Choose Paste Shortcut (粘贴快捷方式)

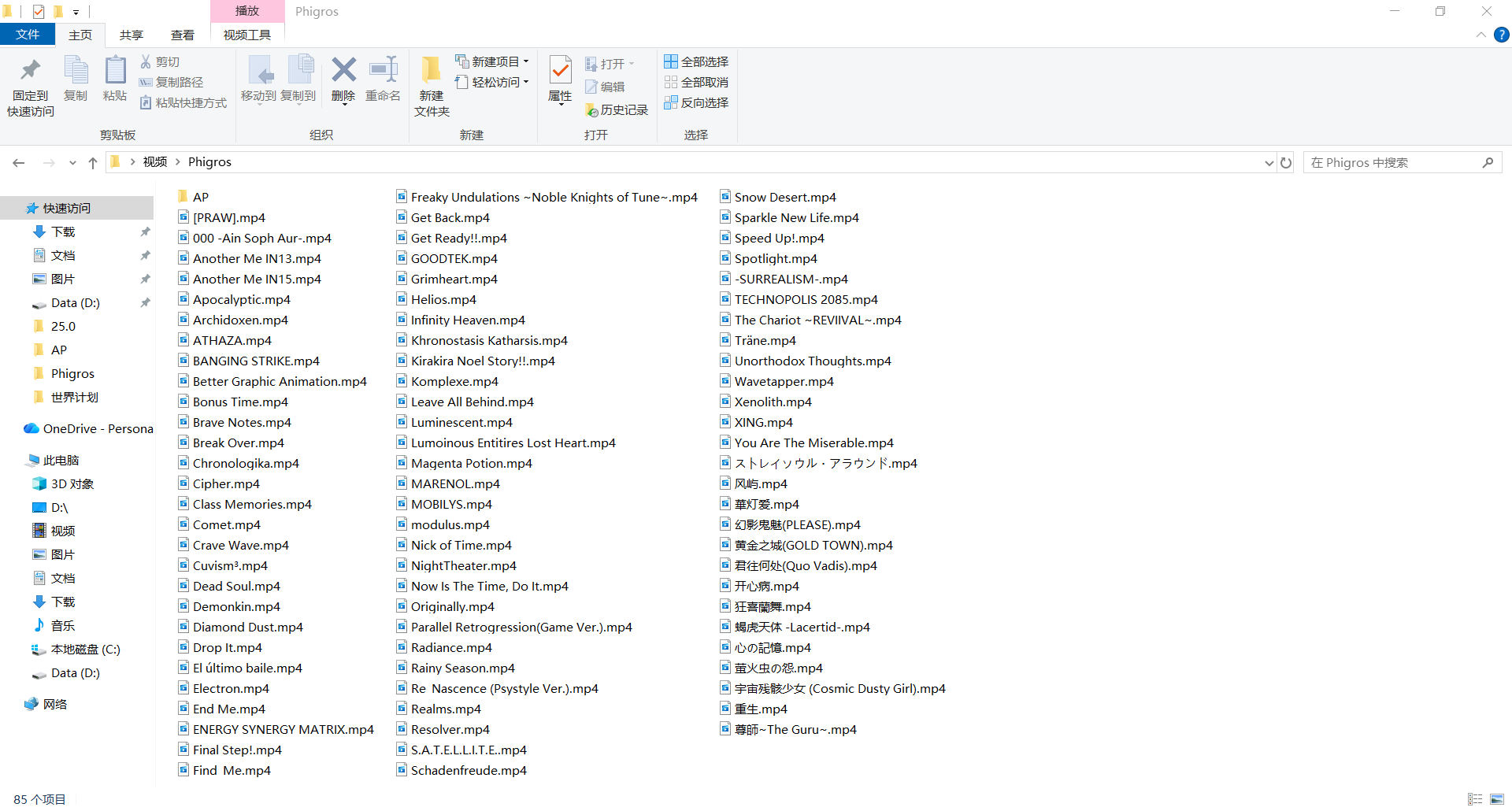(x=183, y=102)
